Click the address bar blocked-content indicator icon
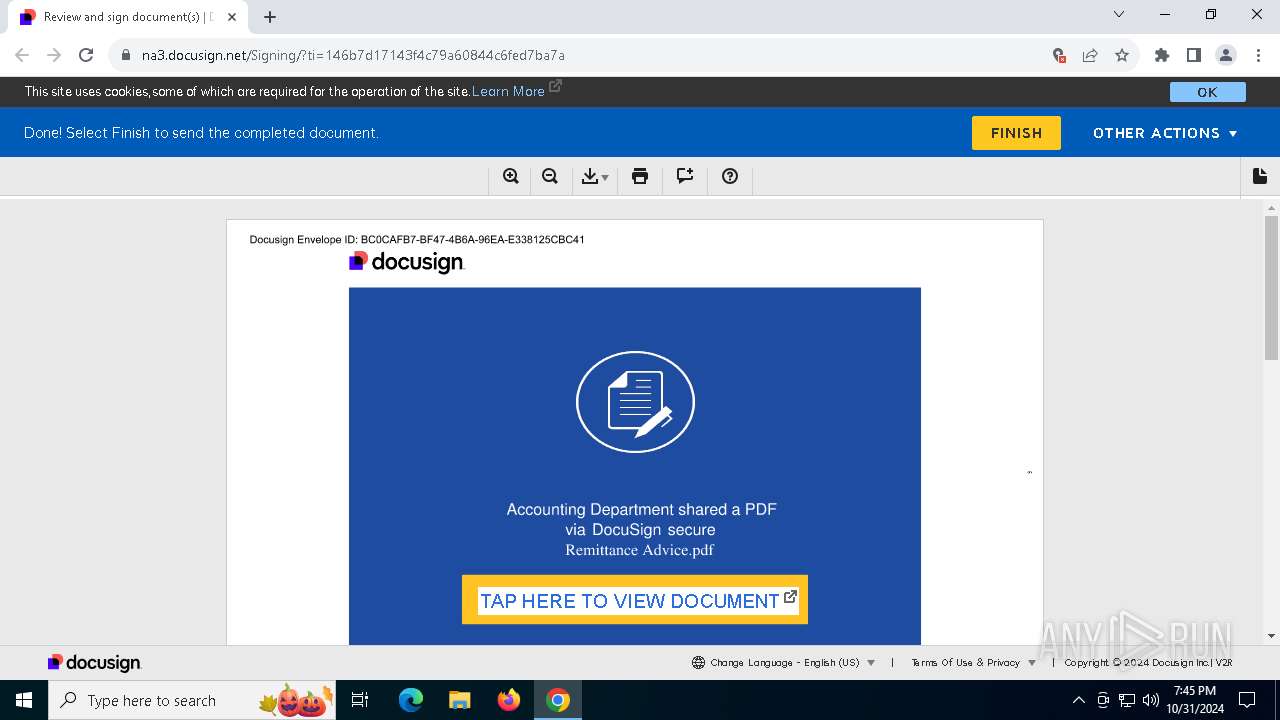Screen dimensions: 1280x720 click(x=1059, y=55)
